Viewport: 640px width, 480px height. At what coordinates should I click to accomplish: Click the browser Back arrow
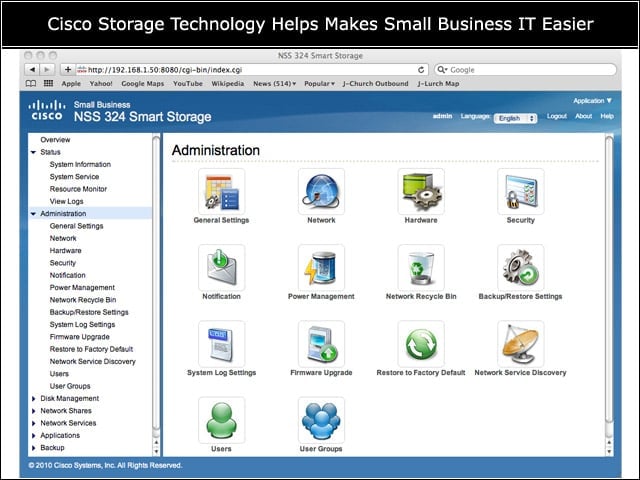pos(32,70)
